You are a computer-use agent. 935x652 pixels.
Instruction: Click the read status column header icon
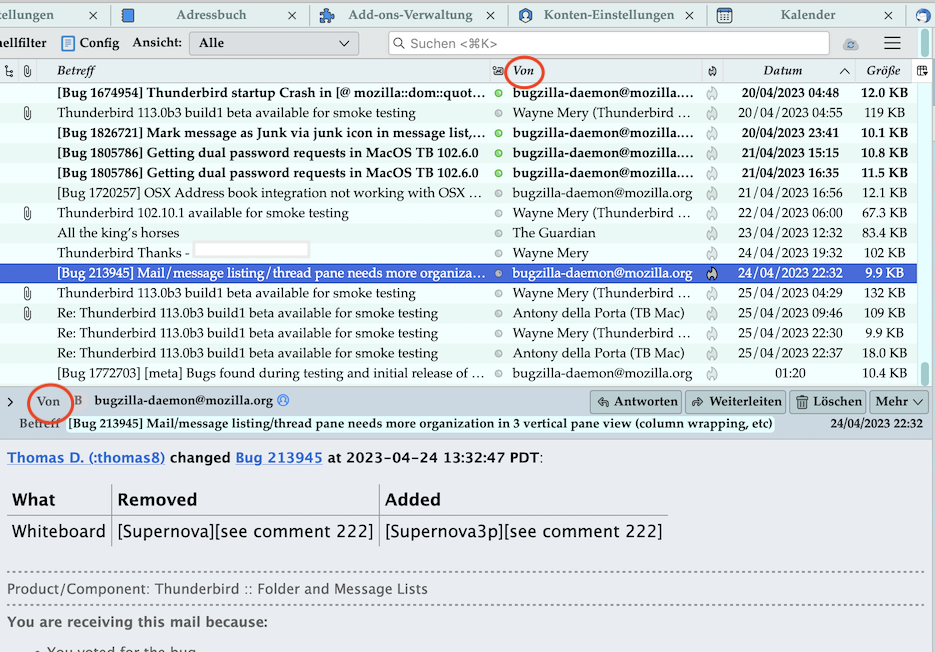click(498, 71)
